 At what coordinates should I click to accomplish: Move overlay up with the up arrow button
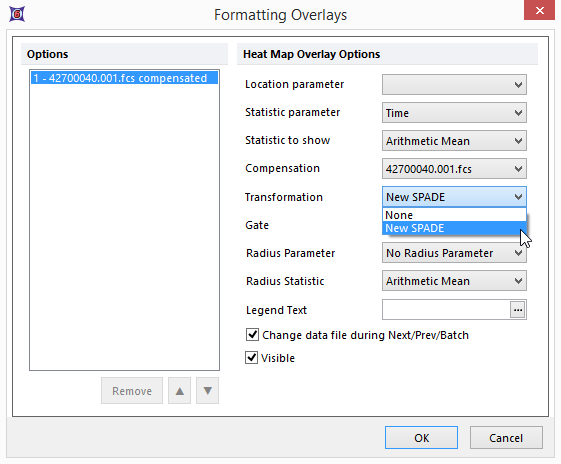pyautogui.click(x=180, y=391)
